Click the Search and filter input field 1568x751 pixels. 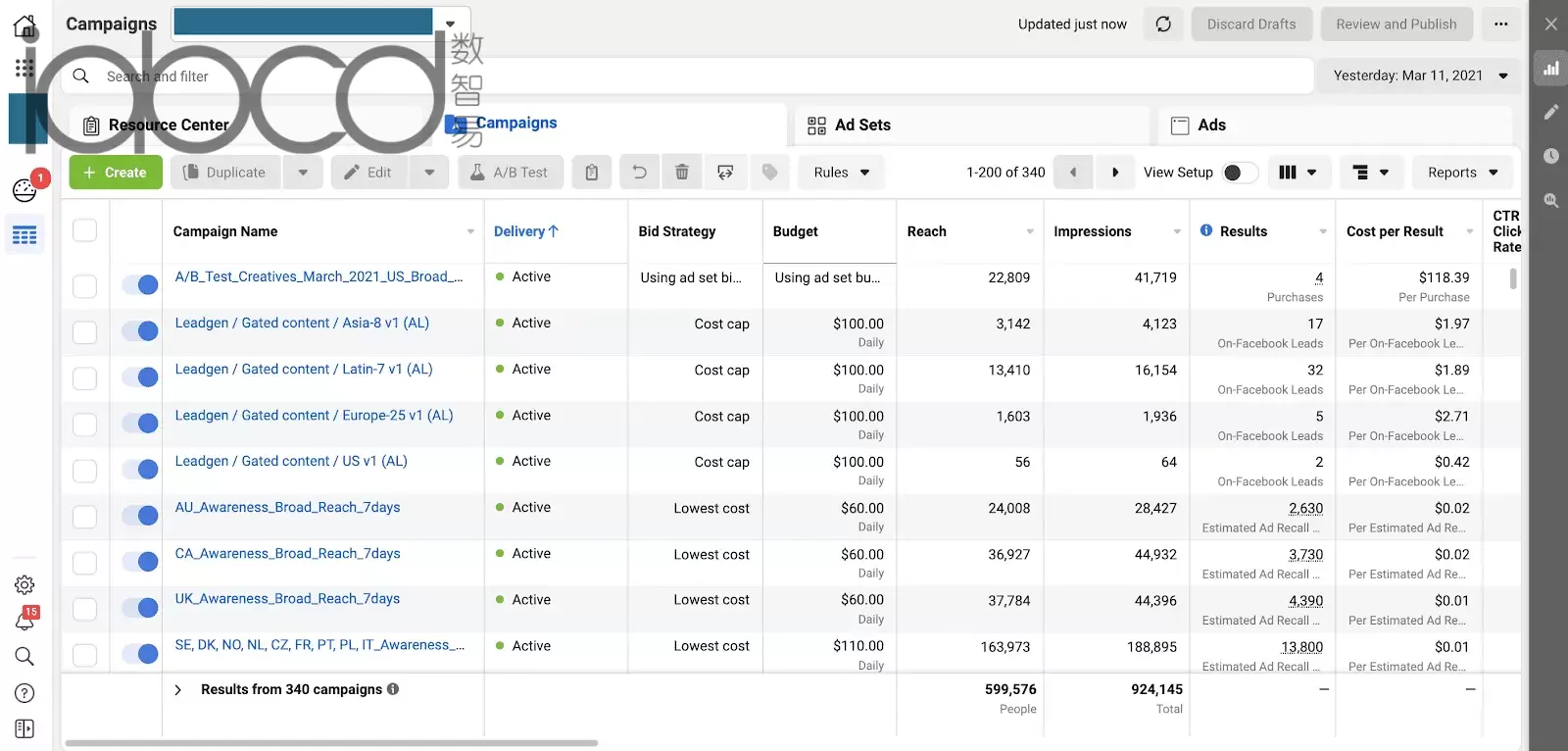(x=686, y=75)
